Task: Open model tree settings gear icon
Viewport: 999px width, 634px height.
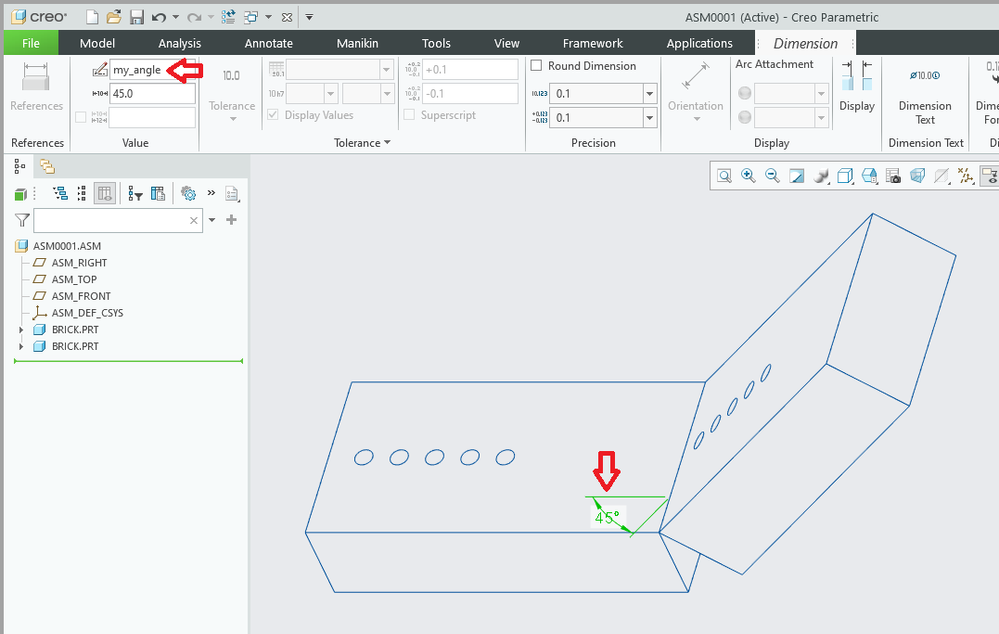Action: [x=187, y=194]
